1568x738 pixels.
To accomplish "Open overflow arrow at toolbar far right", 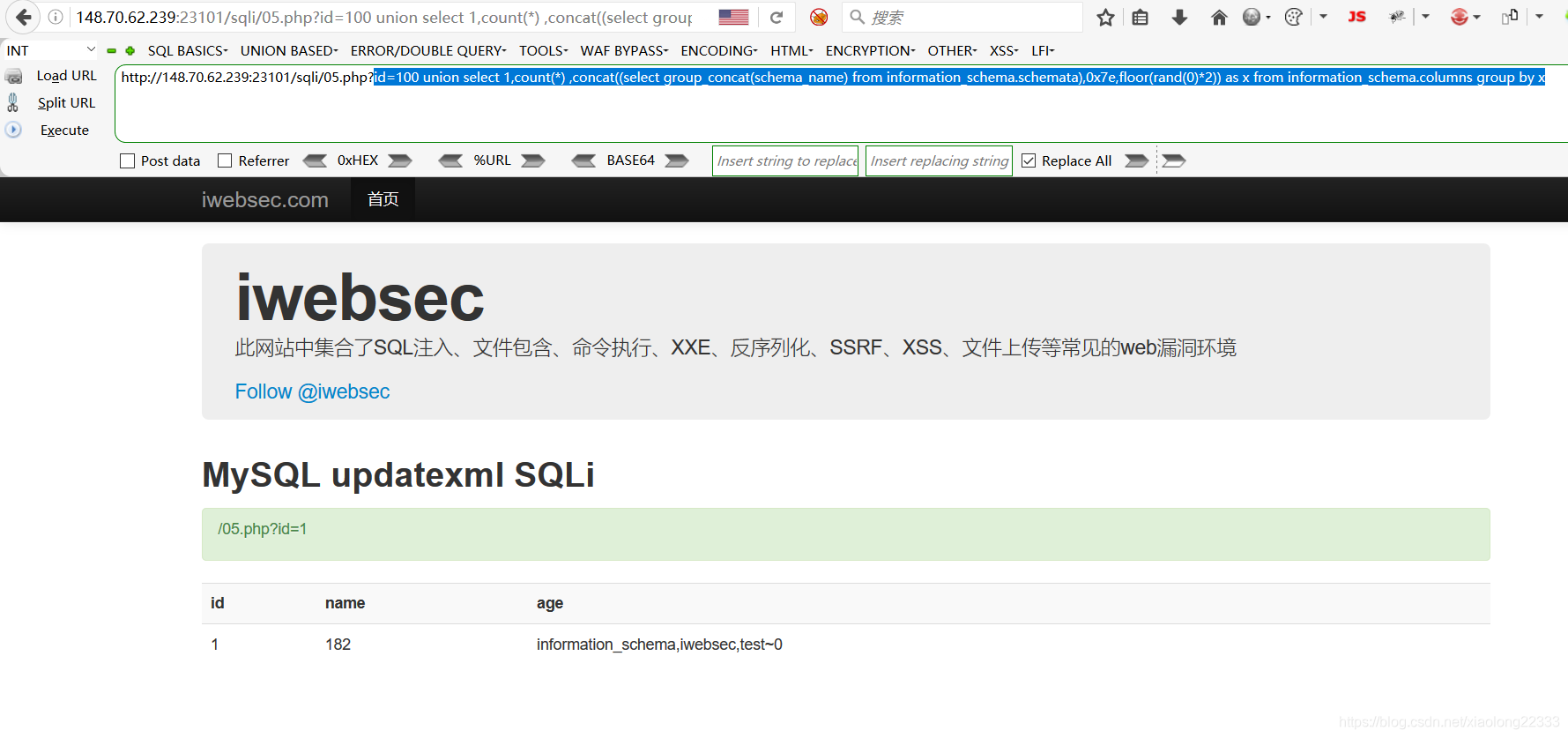I will click(x=1539, y=17).
